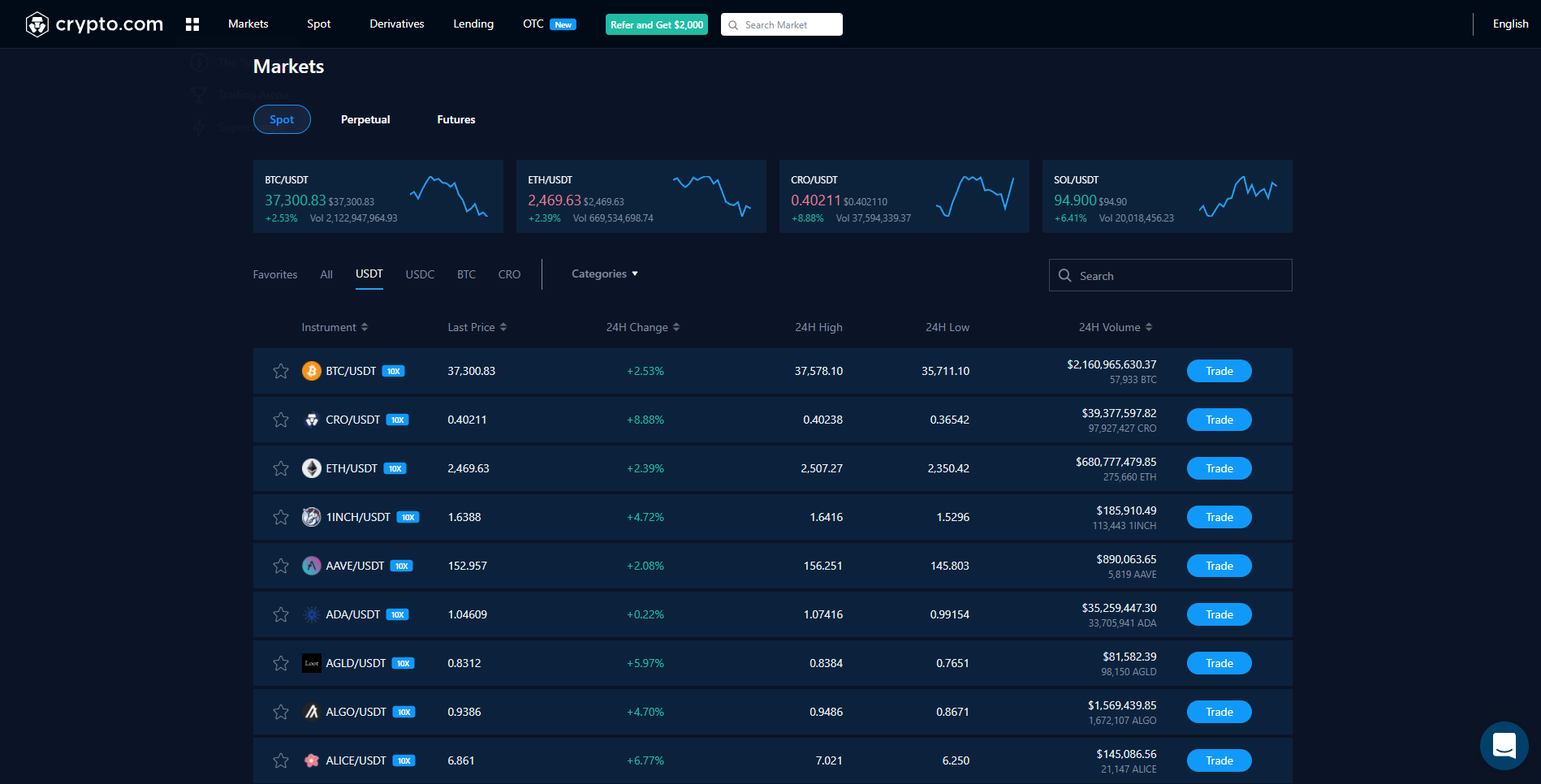Click the AGLD Loot coin icon

pos(312,663)
